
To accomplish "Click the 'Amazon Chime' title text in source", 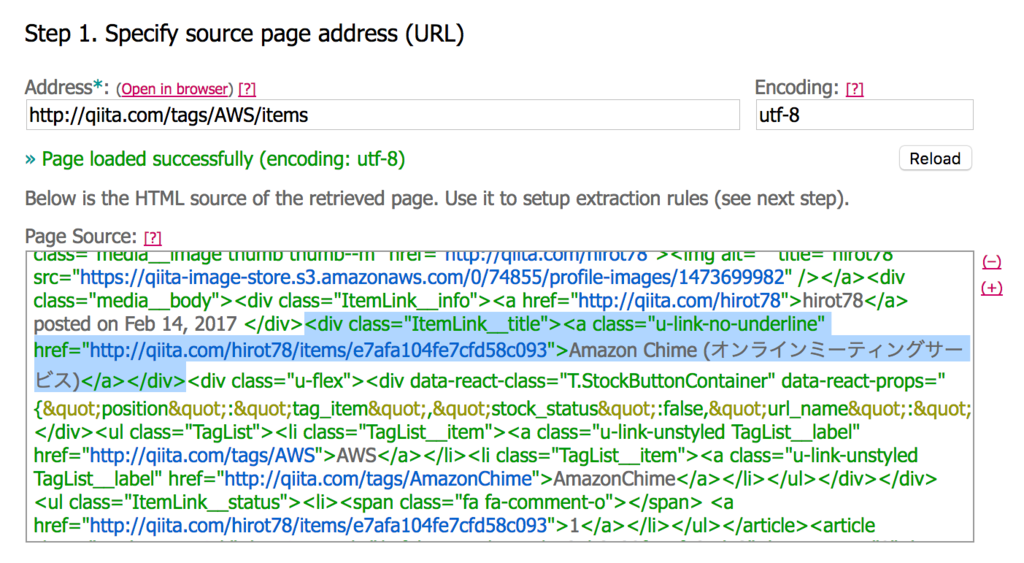I will tap(633, 351).
